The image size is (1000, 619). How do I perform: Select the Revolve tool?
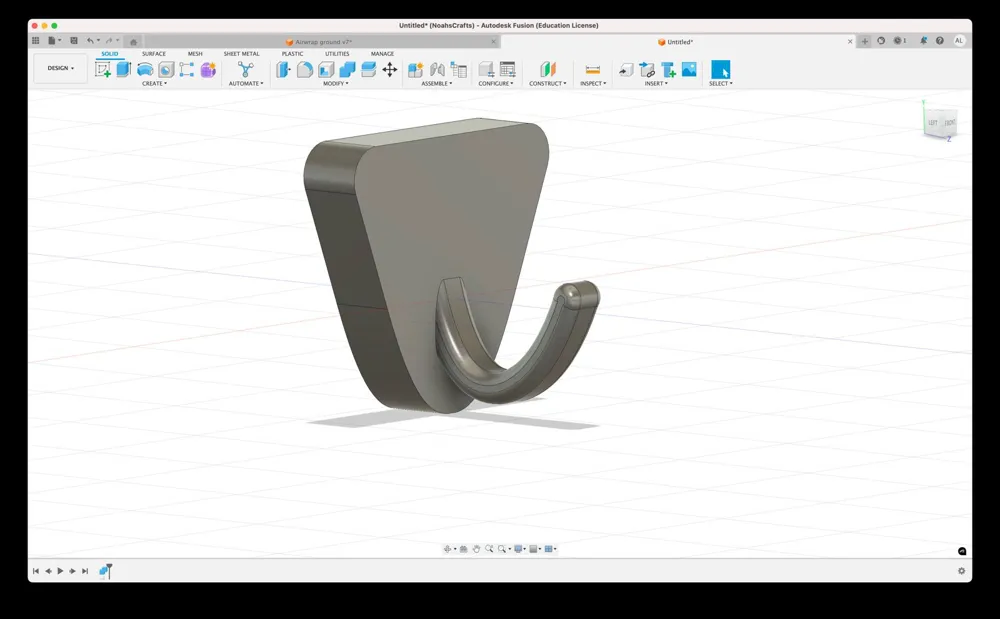[x=145, y=69]
